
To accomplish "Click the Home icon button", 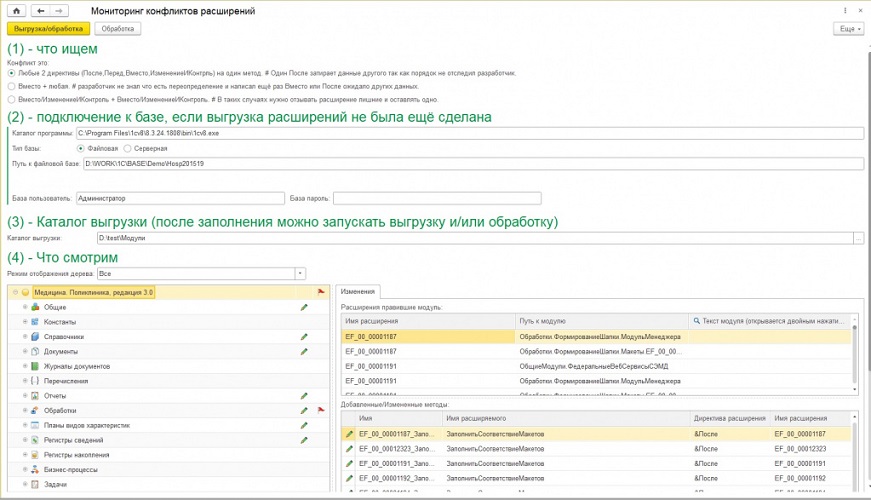I will click(x=15, y=10).
